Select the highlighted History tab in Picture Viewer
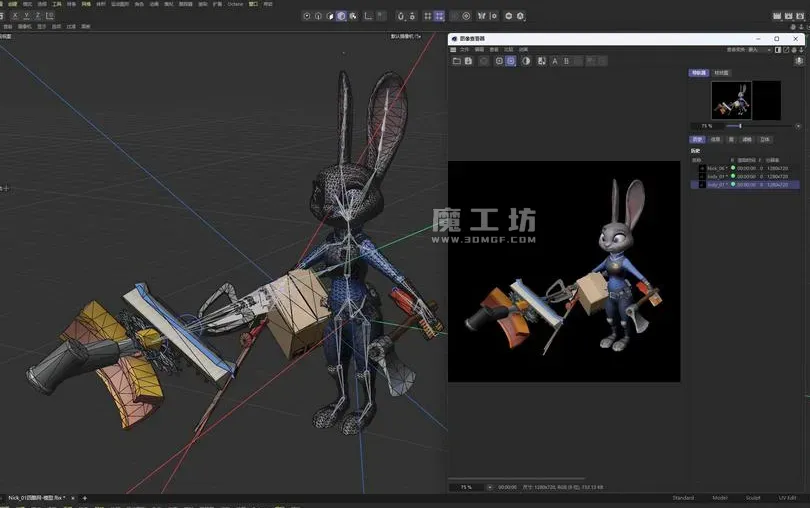810x508 pixels. (698, 139)
